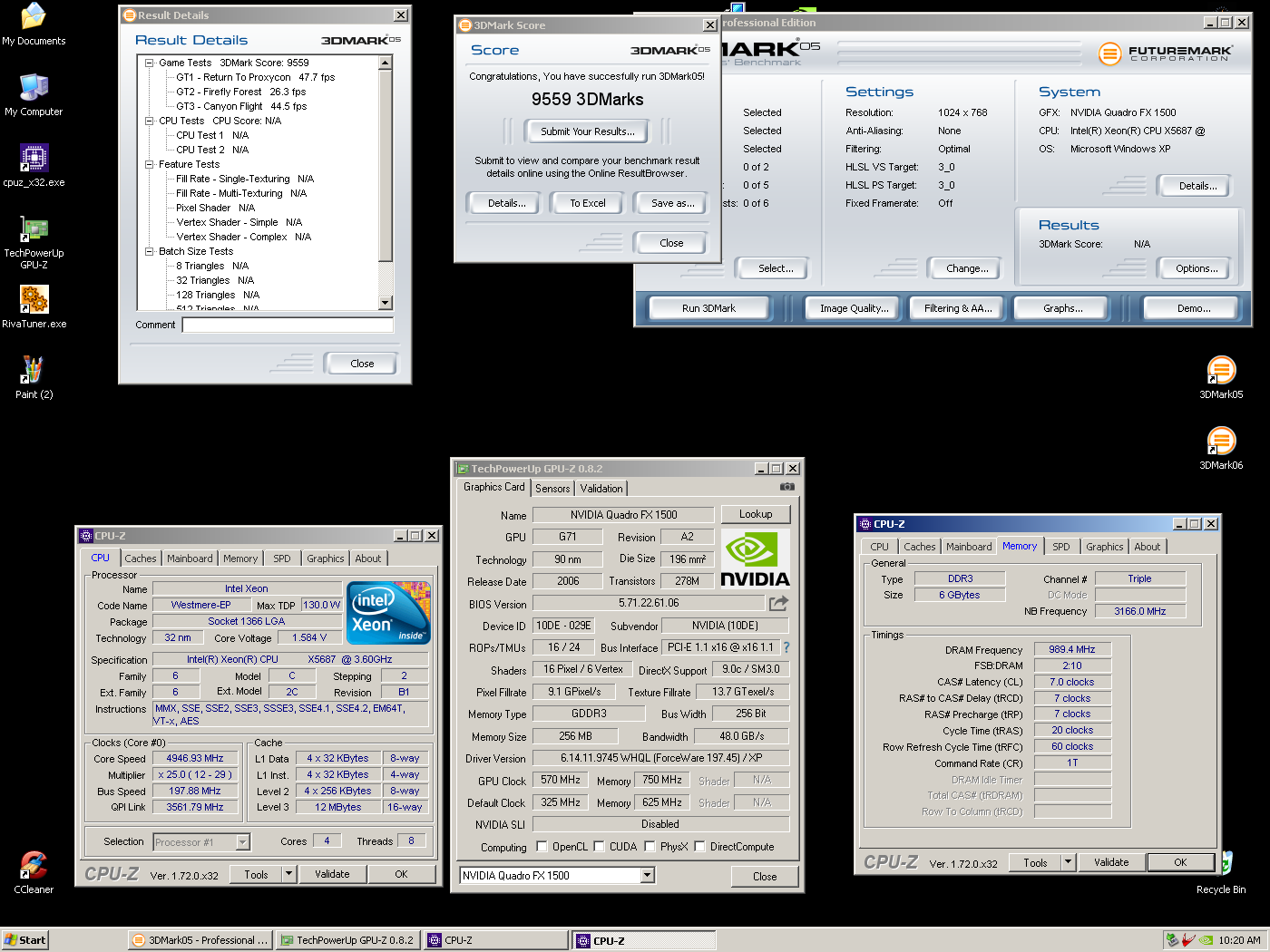The width and height of the screenshot is (1270, 952).
Task: Click Close button in GPU-Z window
Action: tap(765, 877)
